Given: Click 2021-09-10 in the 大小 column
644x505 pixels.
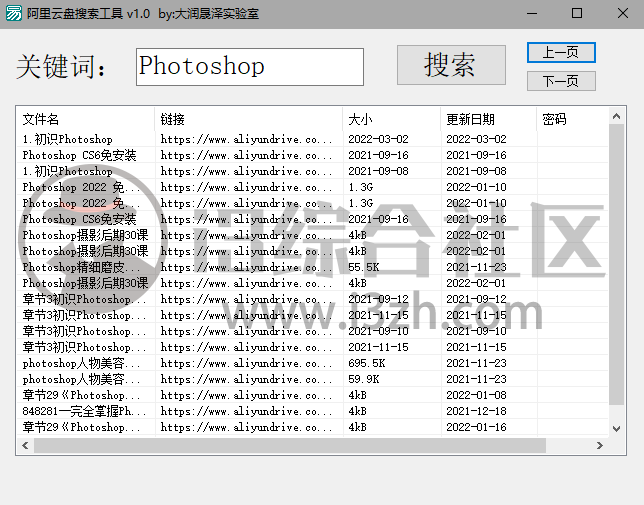Looking at the screenshot, I should (378, 331).
